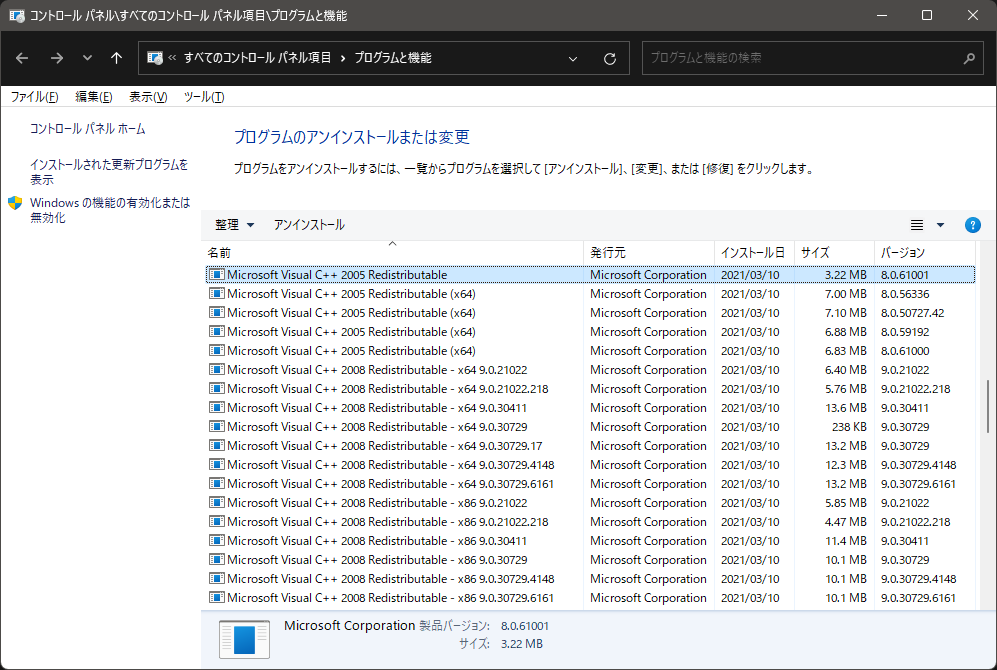Viewport: 997px width, 670px height.
Task: Select 2005 Redistributable (x64) version 8.0.50727.42 icon
Action: (x=217, y=313)
